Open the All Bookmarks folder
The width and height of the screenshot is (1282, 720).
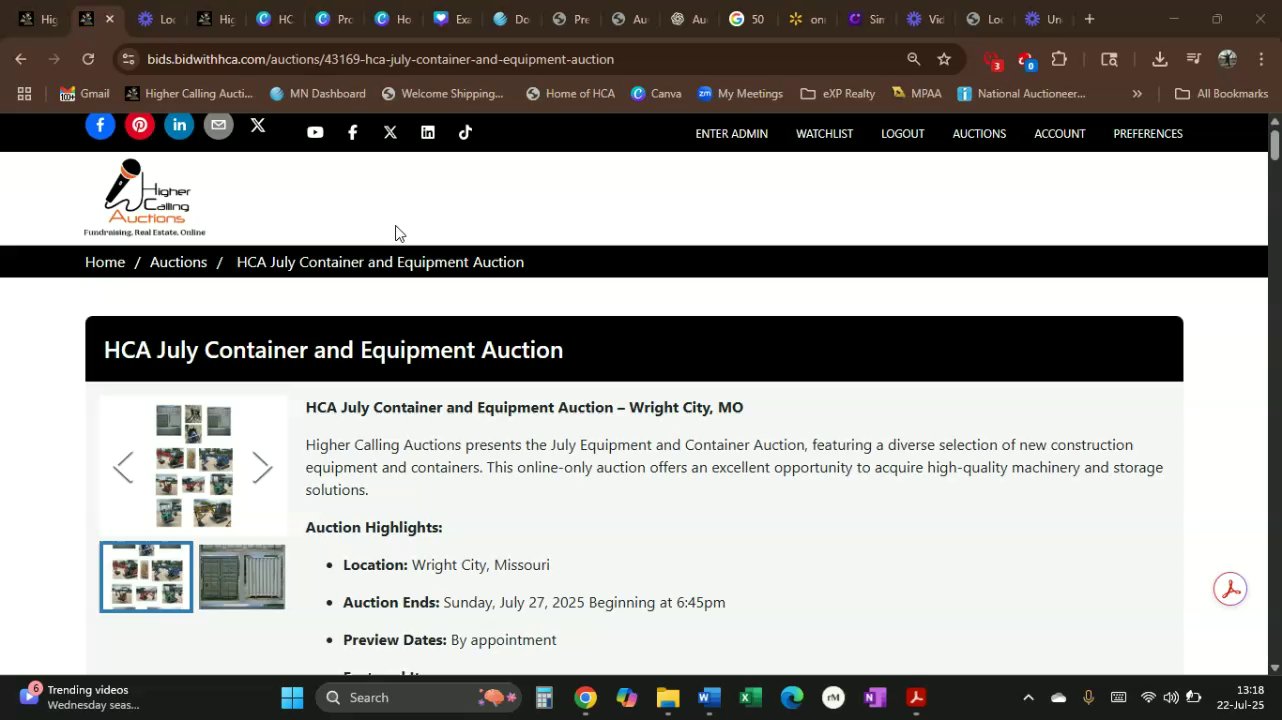[x=1221, y=93]
